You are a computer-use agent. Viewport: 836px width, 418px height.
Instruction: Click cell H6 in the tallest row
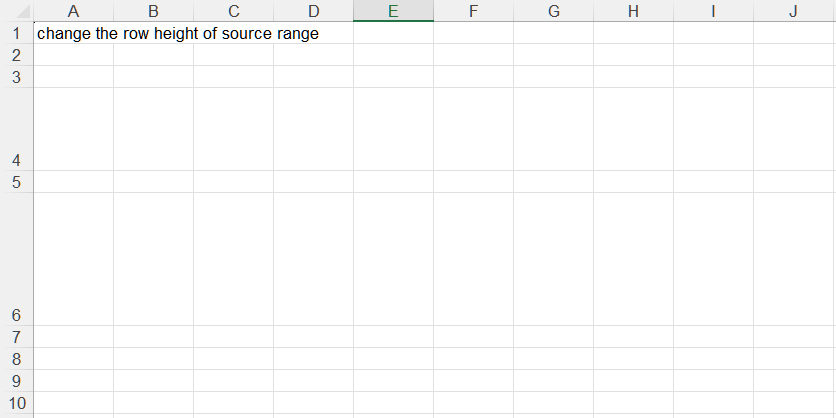(633, 259)
